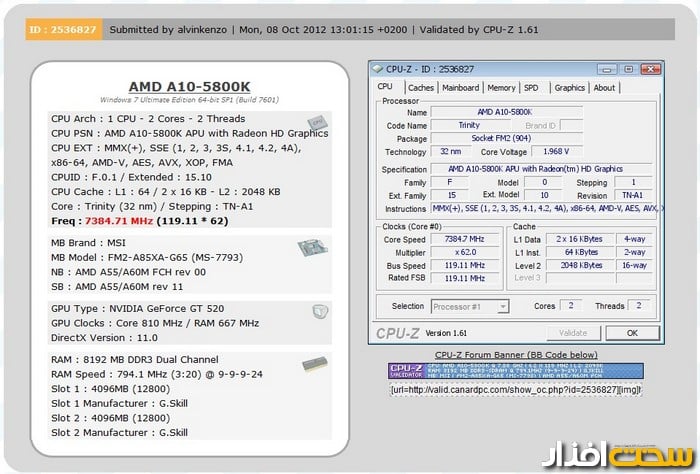Click the MB Model FM2-A85XA-G65 line
Image resolution: width=700 pixels, height=474 pixels.
[x=147, y=258]
